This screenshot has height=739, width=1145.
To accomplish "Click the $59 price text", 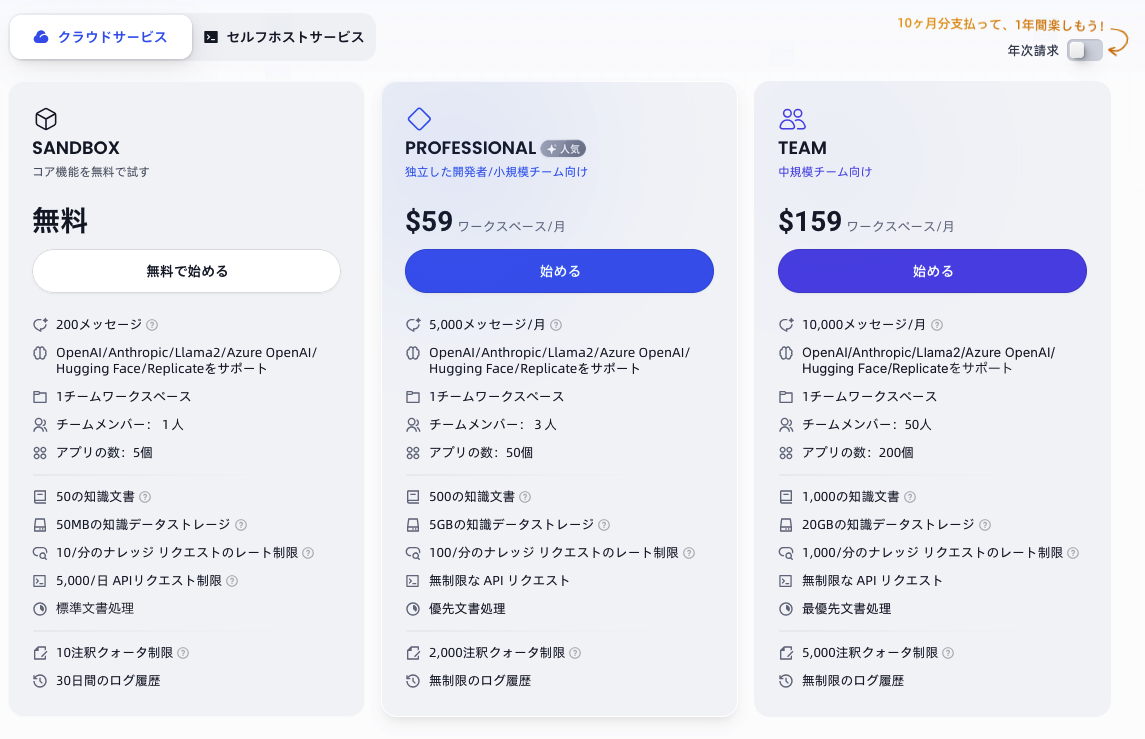I will point(429,221).
